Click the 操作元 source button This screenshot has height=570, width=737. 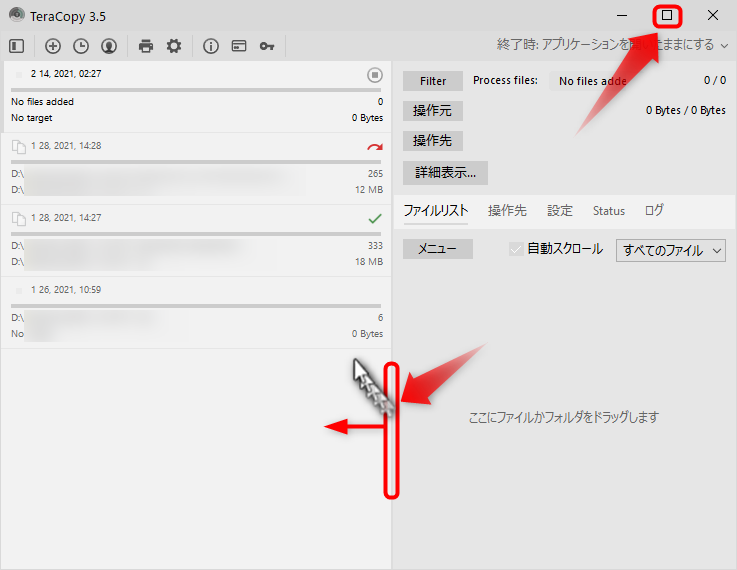point(433,111)
